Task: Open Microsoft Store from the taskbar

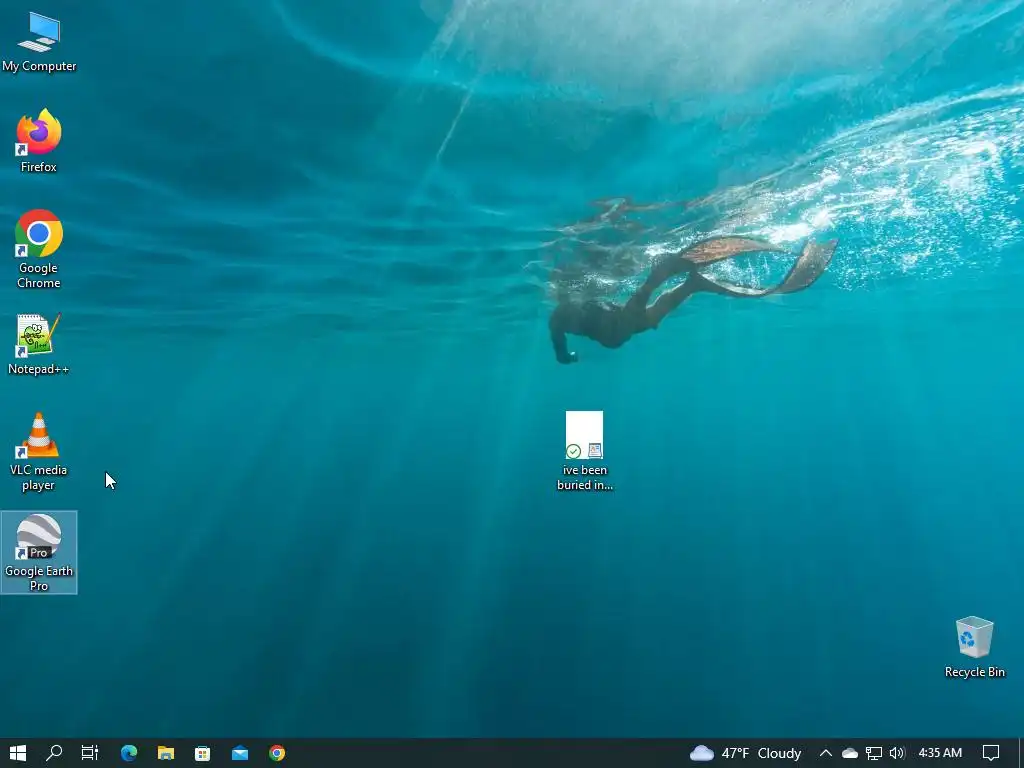Action: (x=202, y=753)
